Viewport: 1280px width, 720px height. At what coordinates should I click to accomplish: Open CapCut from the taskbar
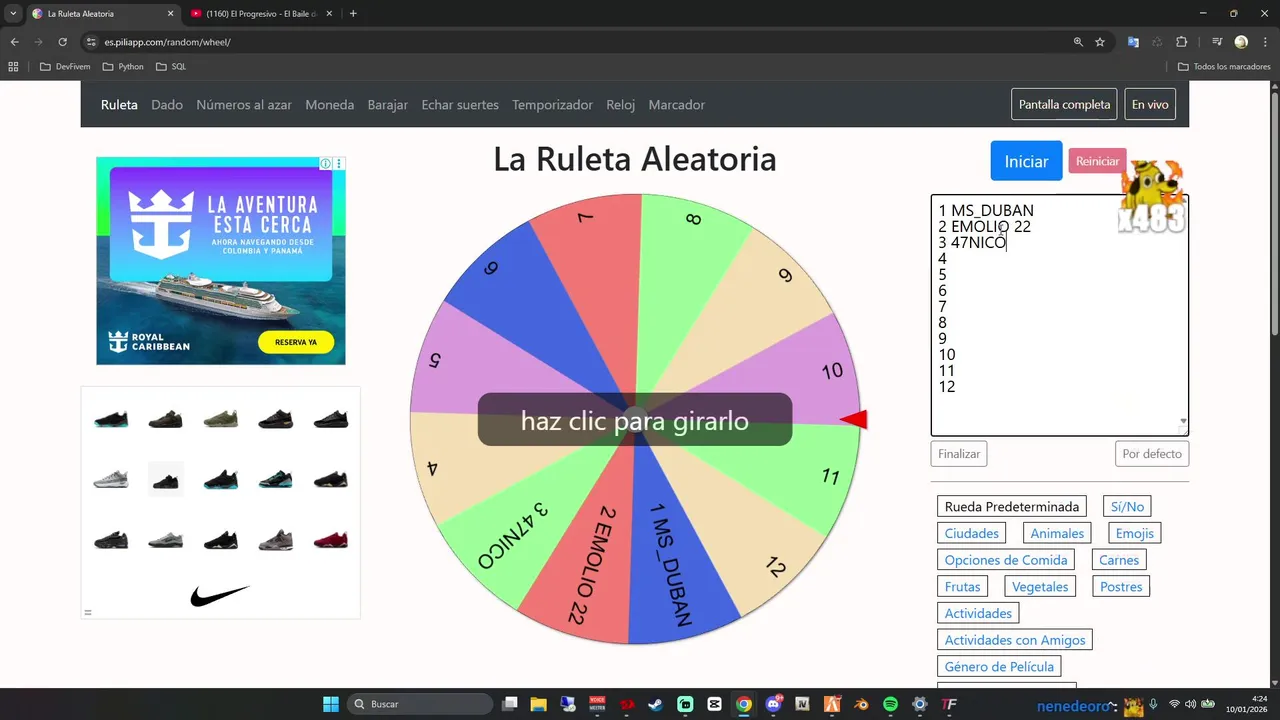(x=714, y=704)
